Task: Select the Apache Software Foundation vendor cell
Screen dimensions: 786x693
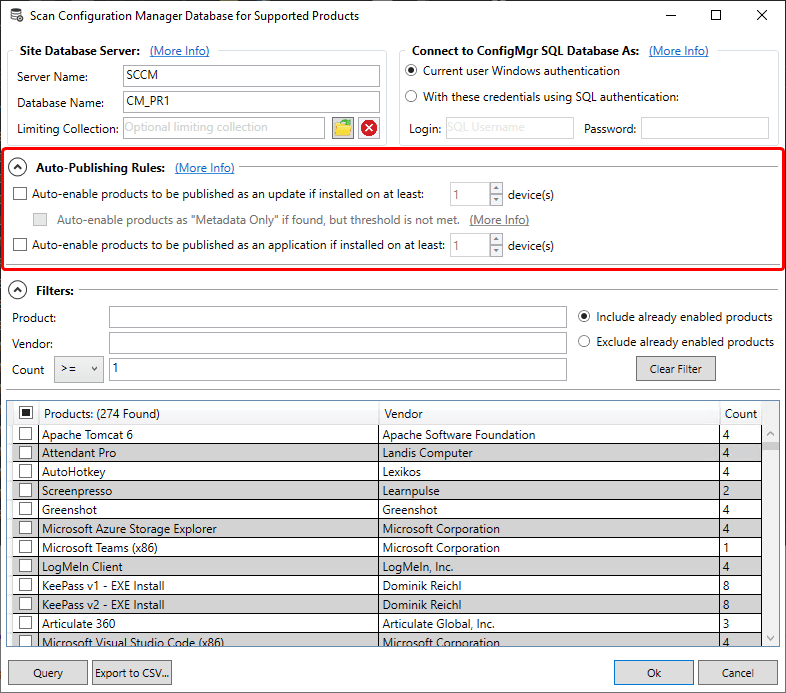Action: 549,434
